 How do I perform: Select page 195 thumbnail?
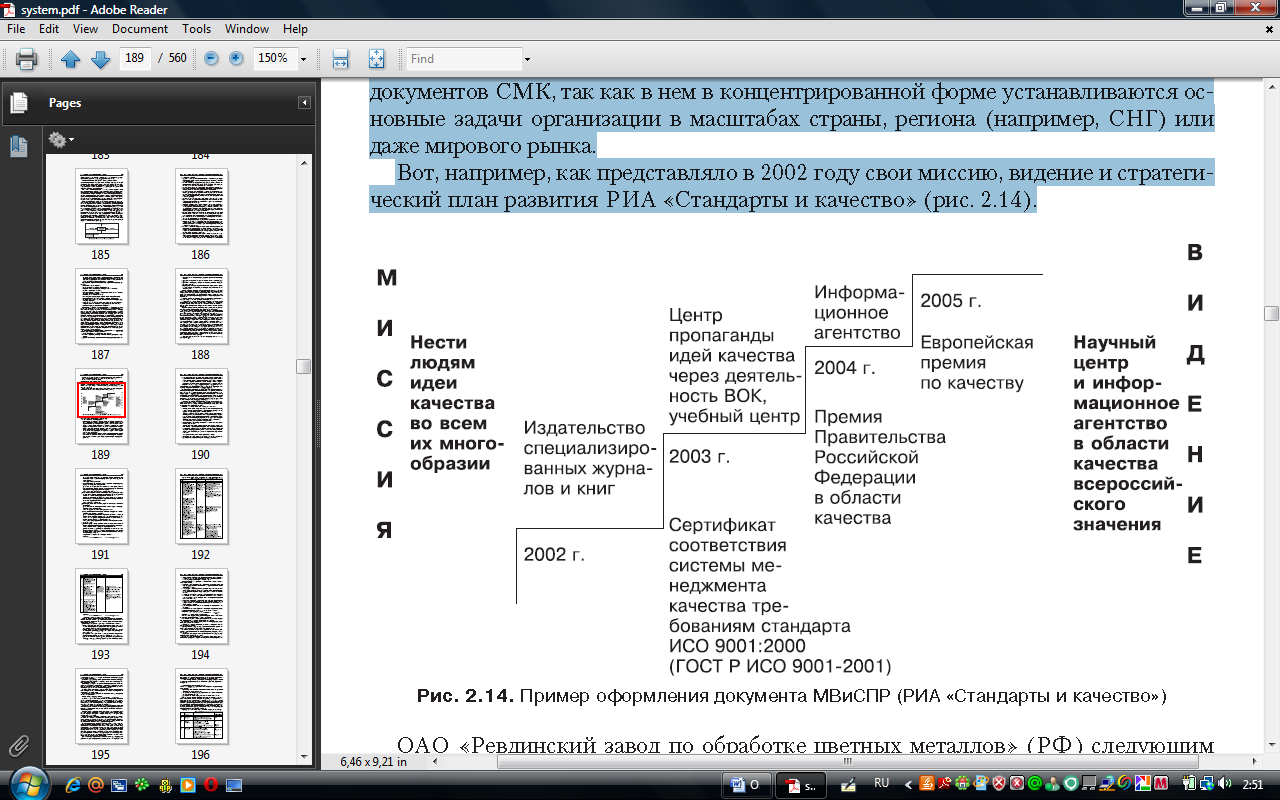pyautogui.click(x=101, y=707)
